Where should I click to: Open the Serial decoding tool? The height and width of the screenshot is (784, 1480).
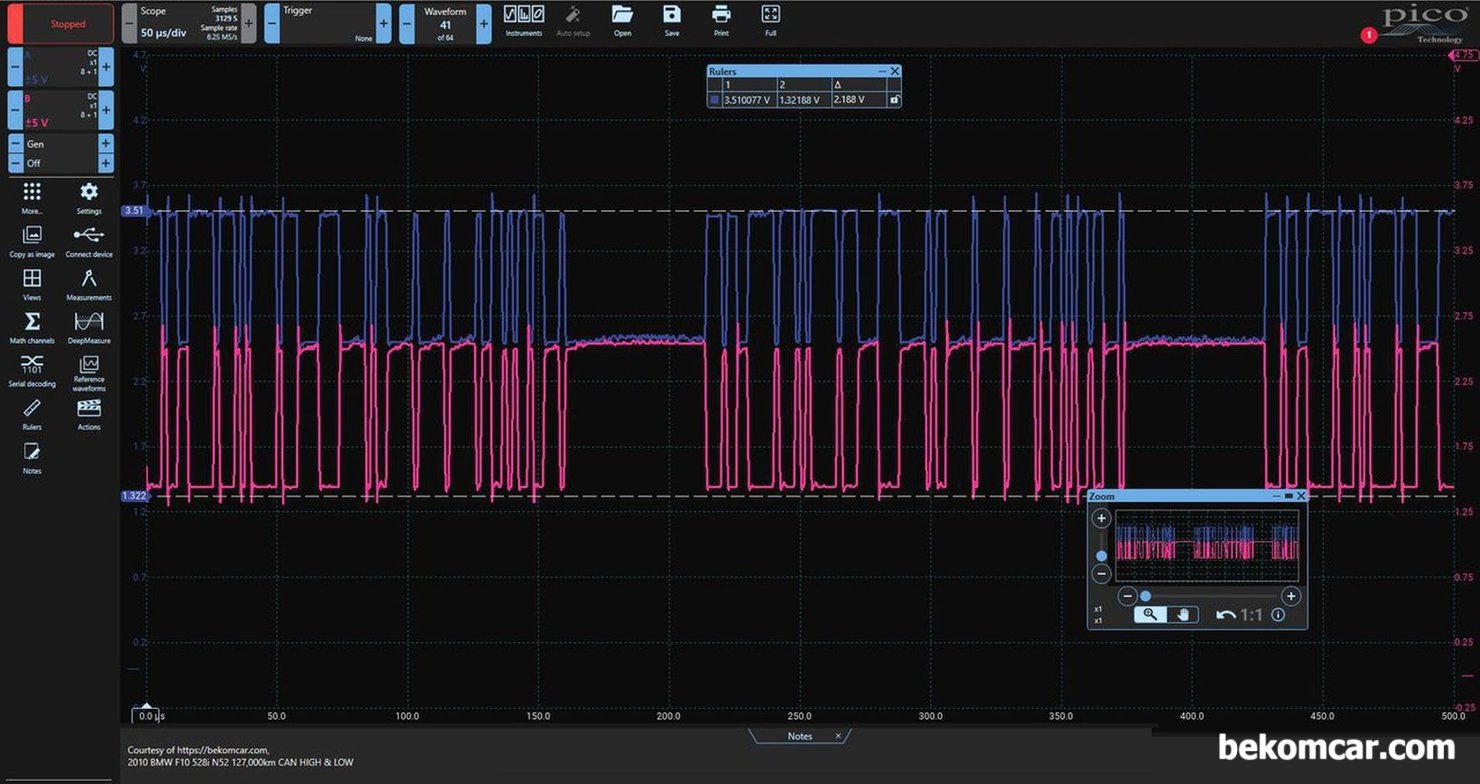[32, 364]
